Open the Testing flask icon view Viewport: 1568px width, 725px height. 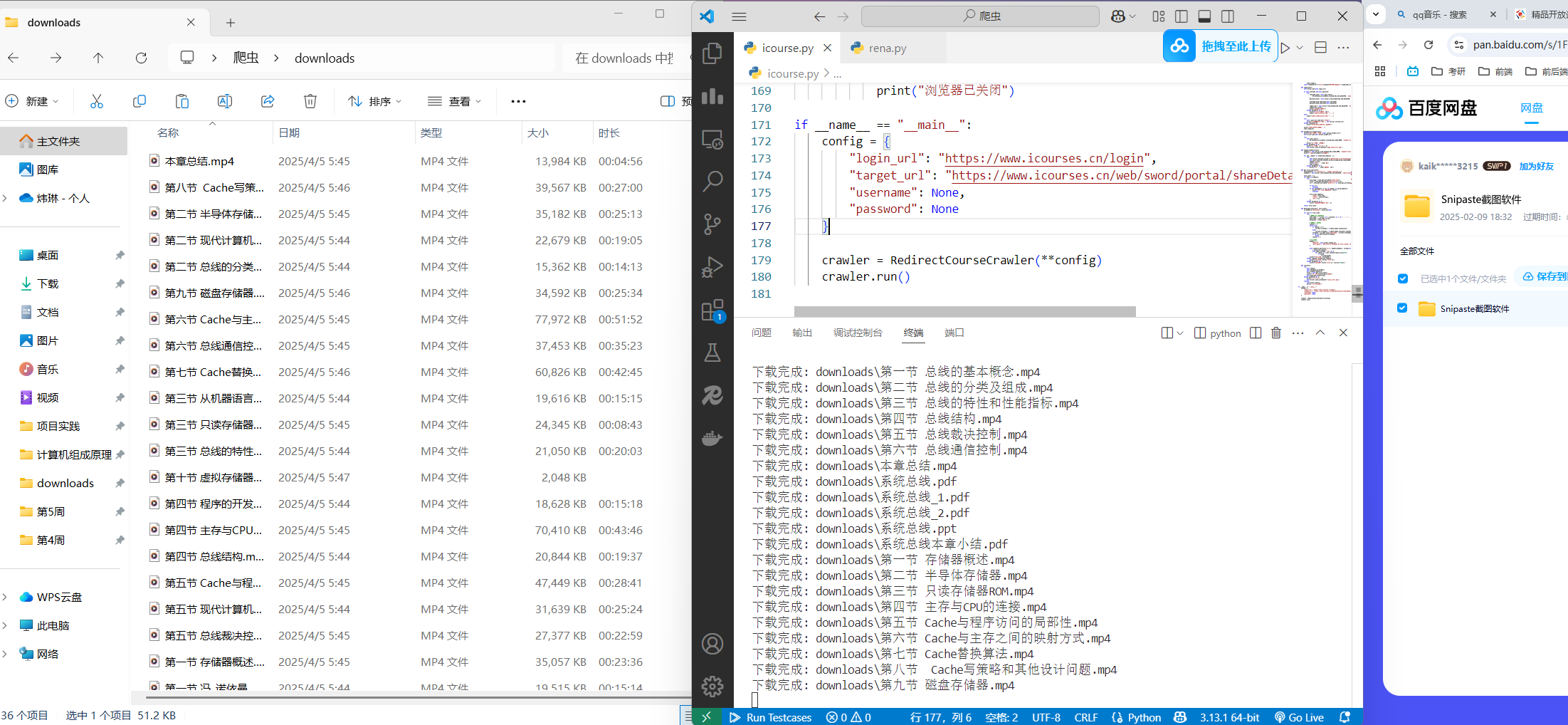coord(712,353)
